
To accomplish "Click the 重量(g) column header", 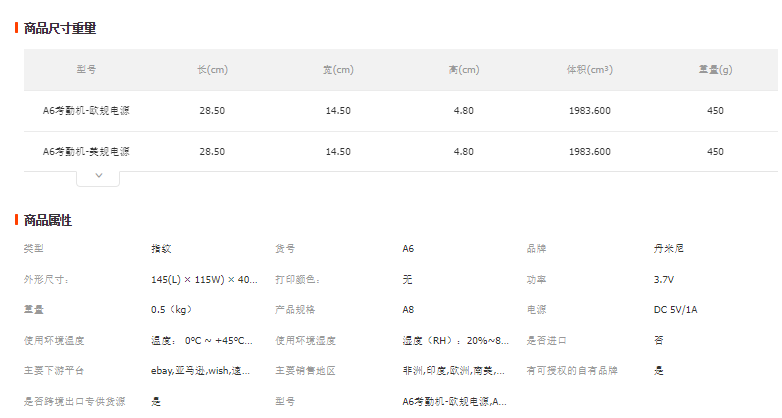I will click(x=715, y=70).
